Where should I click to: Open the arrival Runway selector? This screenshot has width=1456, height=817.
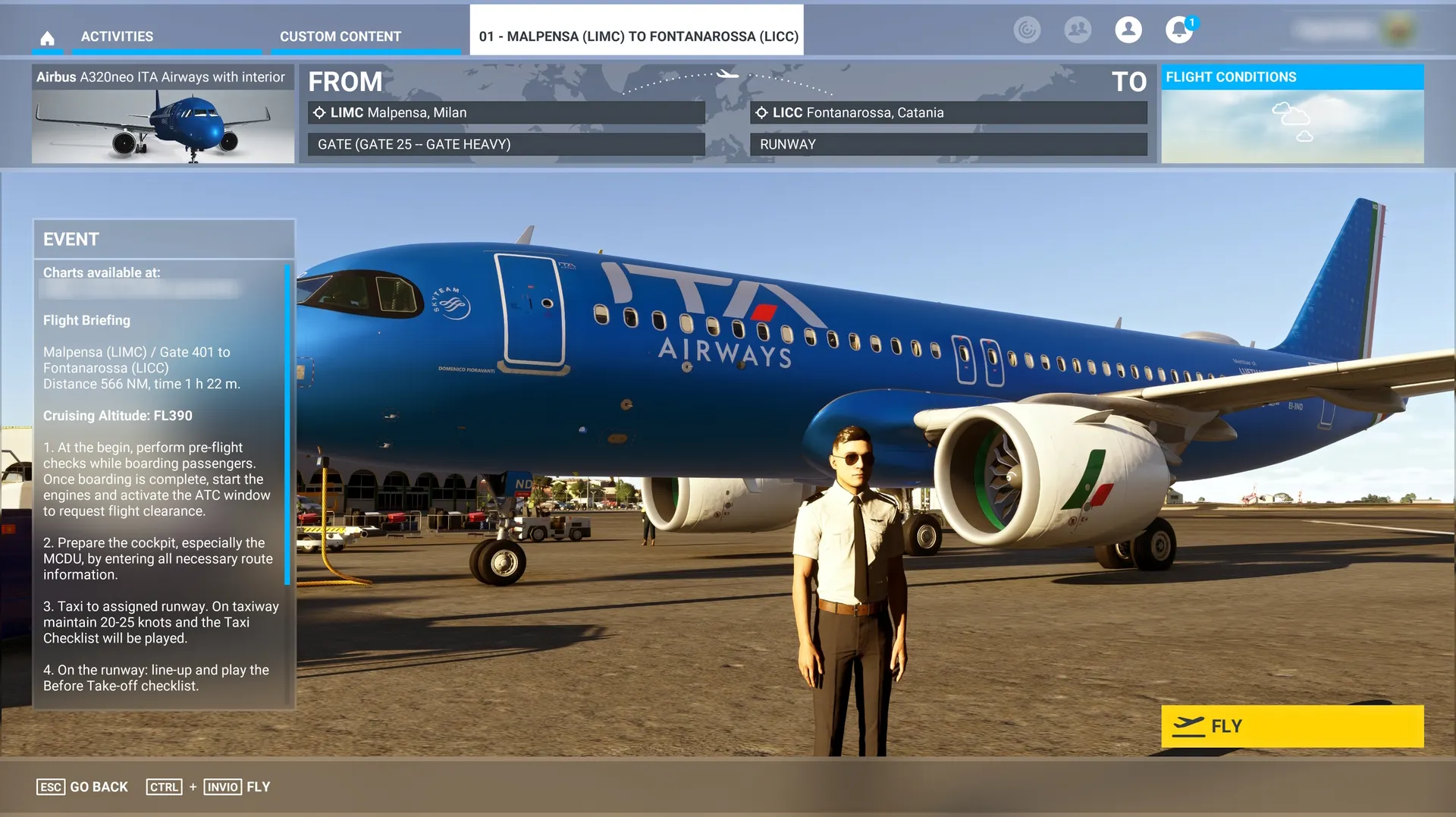pyautogui.click(x=948, y=144)
